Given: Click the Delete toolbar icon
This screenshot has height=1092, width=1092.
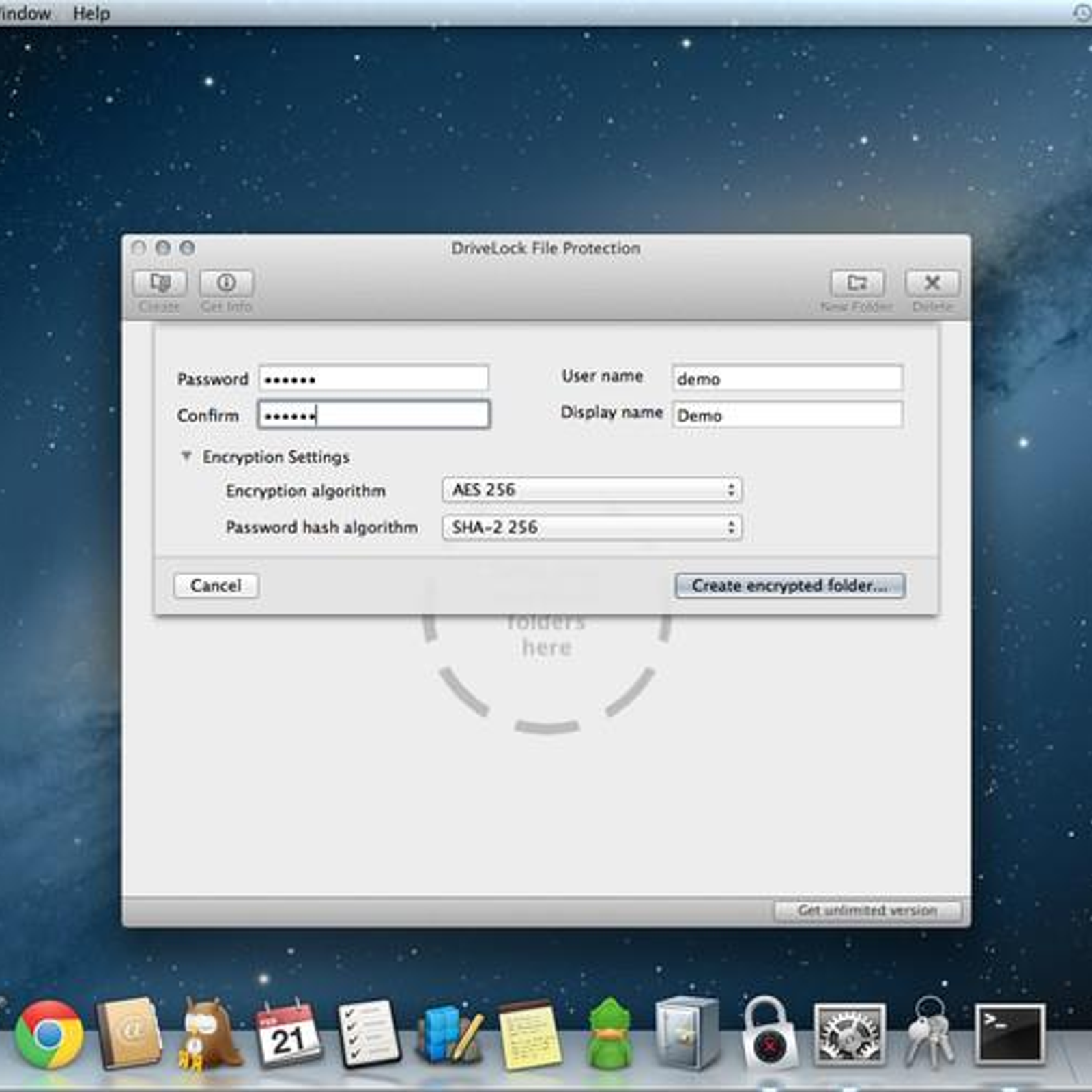Looking at the screenshot, I should point(932,283).
